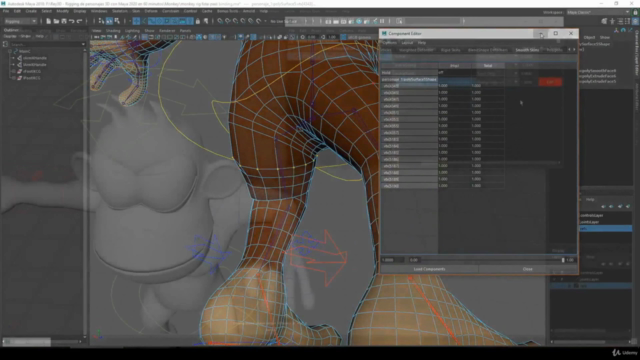Click the New Scene icon

coord(48,21)
